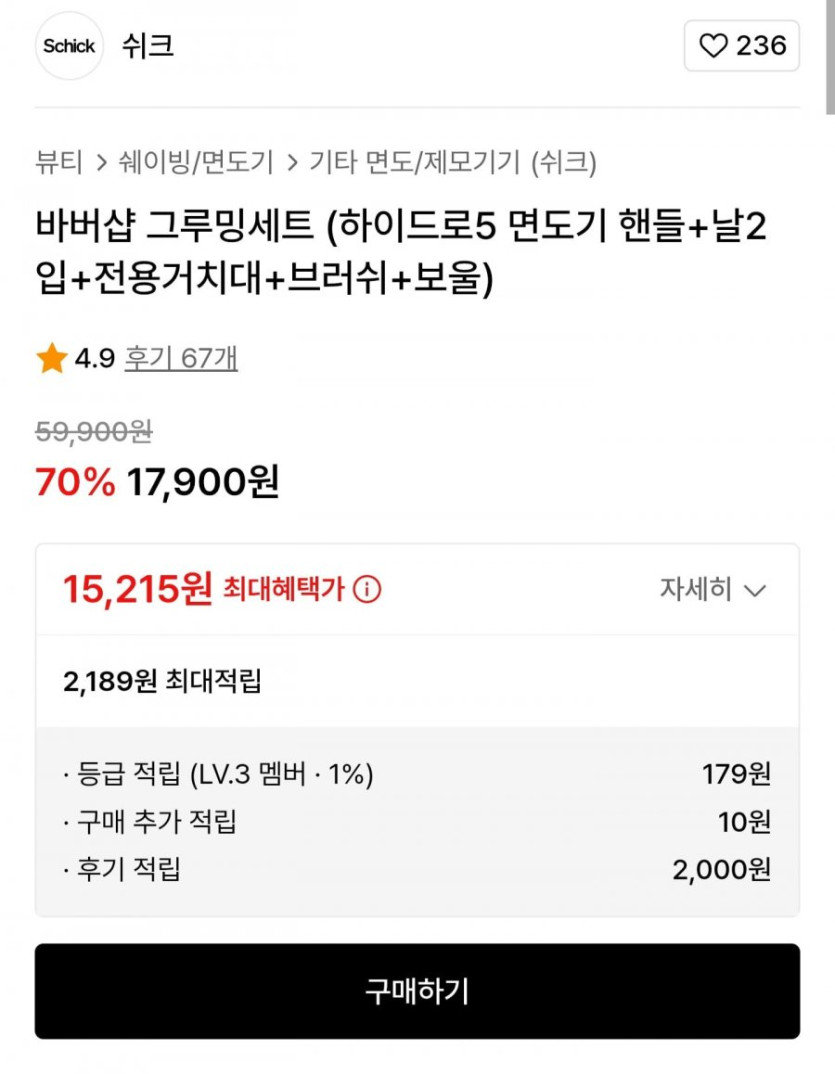
Task: Click the down chevron next to 자세히
Action: [755, 590]
